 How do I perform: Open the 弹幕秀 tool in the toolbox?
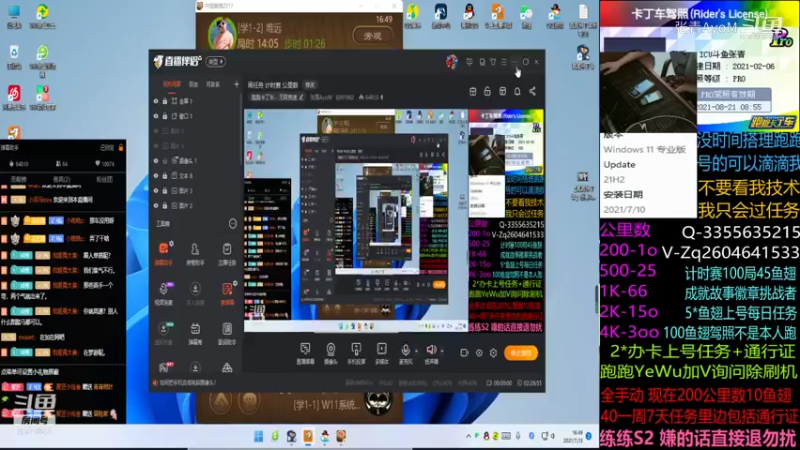(x=195, y=333)
